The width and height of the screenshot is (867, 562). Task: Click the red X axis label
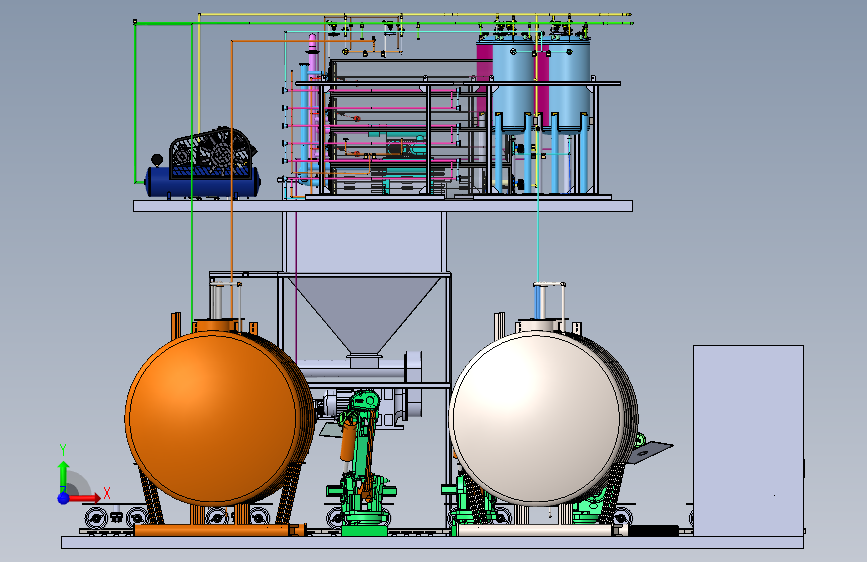coord(107,493)
